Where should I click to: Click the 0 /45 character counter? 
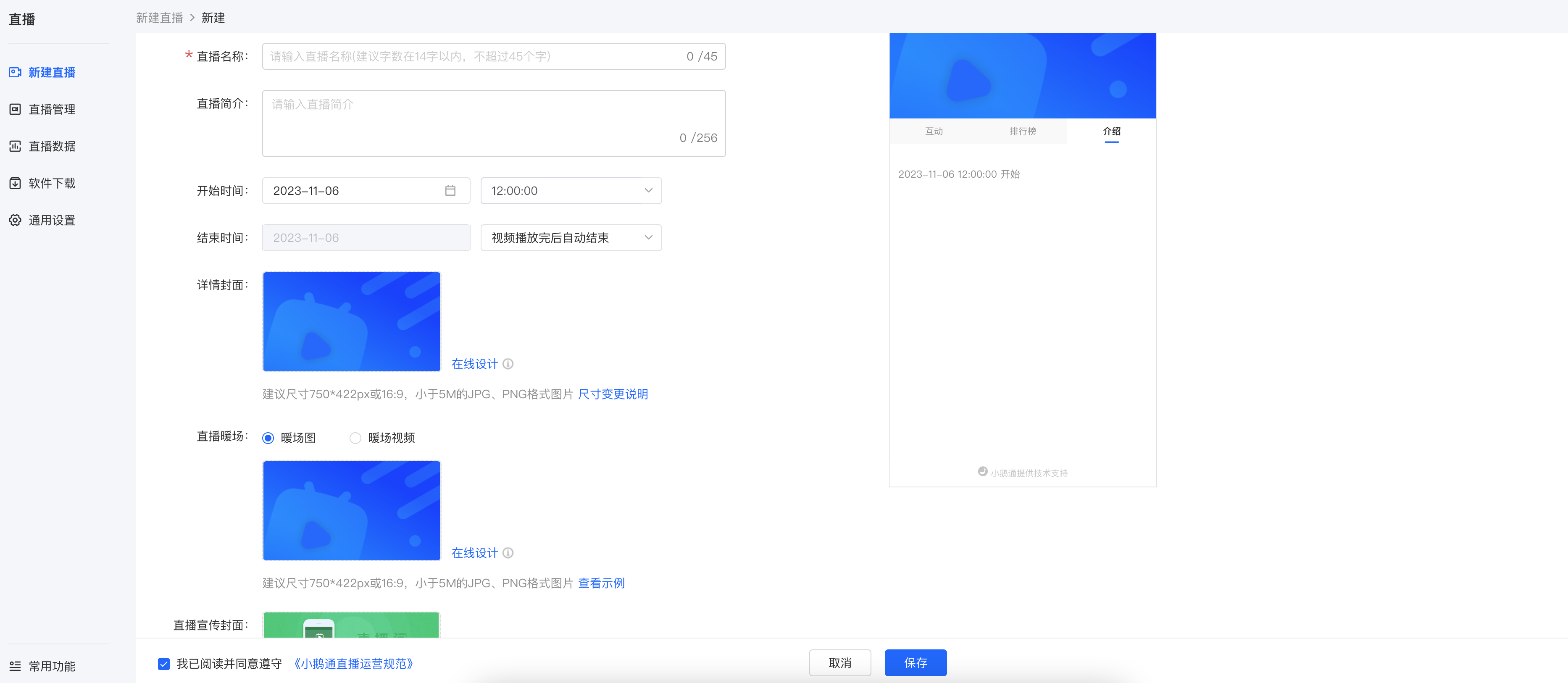click(x=702, y=57)
